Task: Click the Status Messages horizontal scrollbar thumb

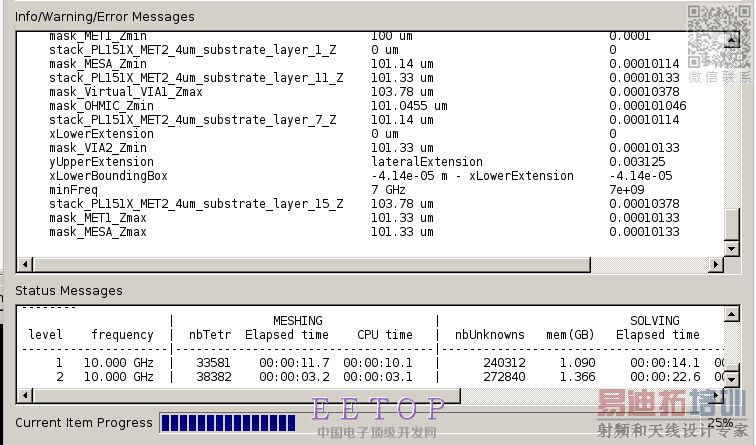Action: [x=246, y=395]
